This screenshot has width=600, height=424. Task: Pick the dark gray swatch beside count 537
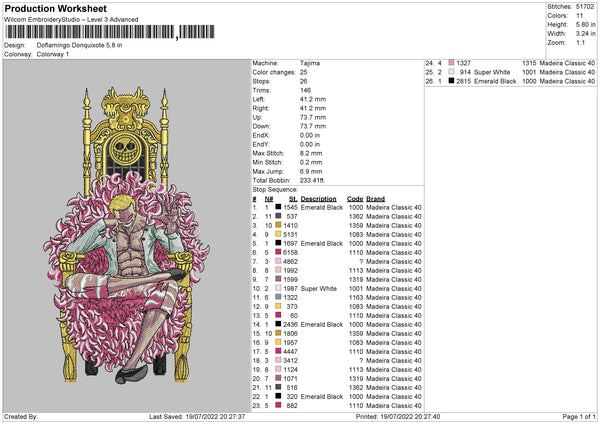(278, 216)
